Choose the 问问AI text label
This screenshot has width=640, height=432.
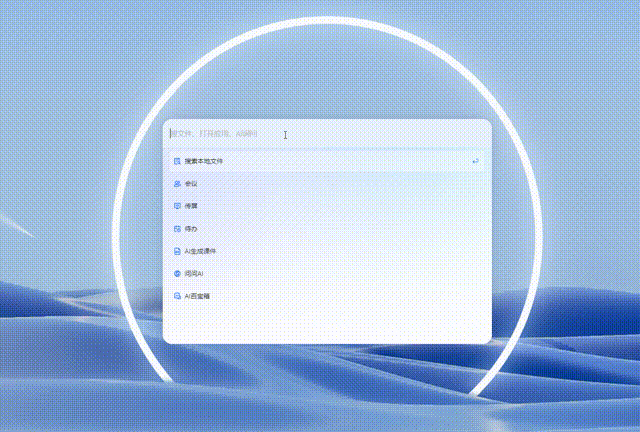coord(194,273)
